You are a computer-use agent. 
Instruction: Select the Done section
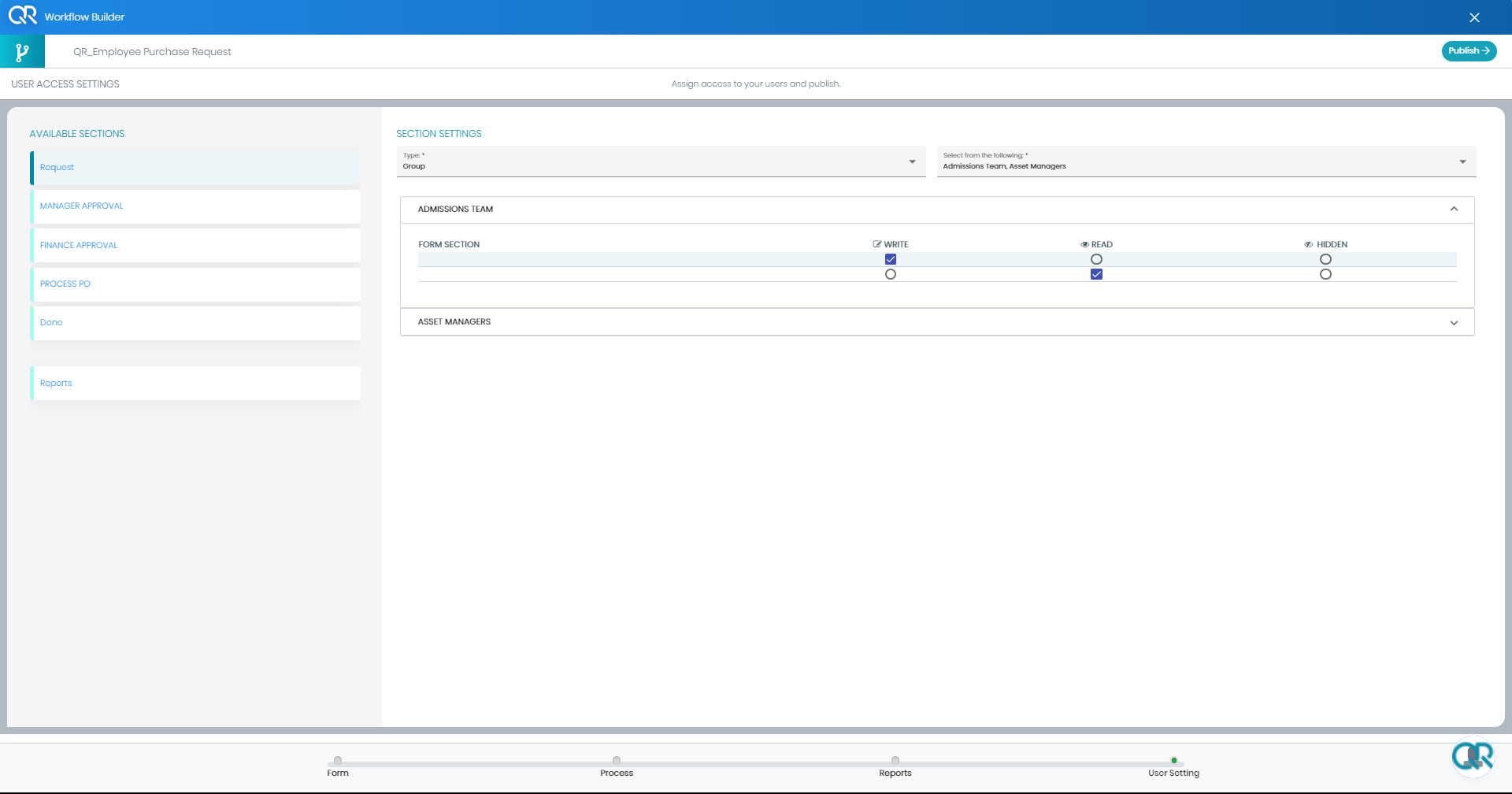pyautogui.click(x=195, y=323)
